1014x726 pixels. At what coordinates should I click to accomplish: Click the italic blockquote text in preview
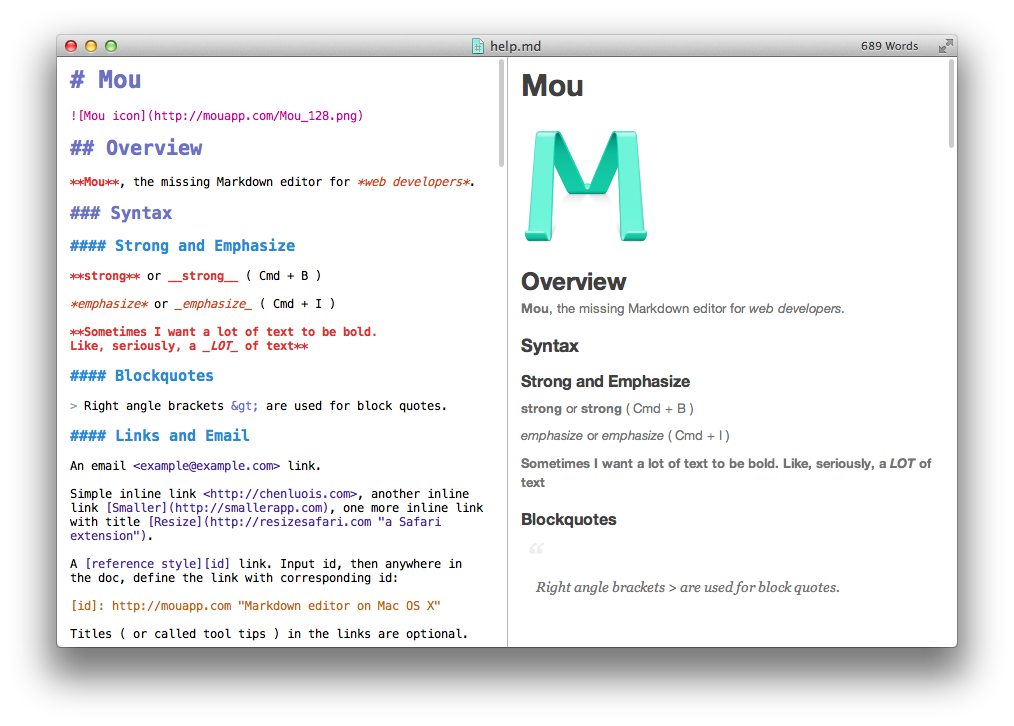click(690, 587)
